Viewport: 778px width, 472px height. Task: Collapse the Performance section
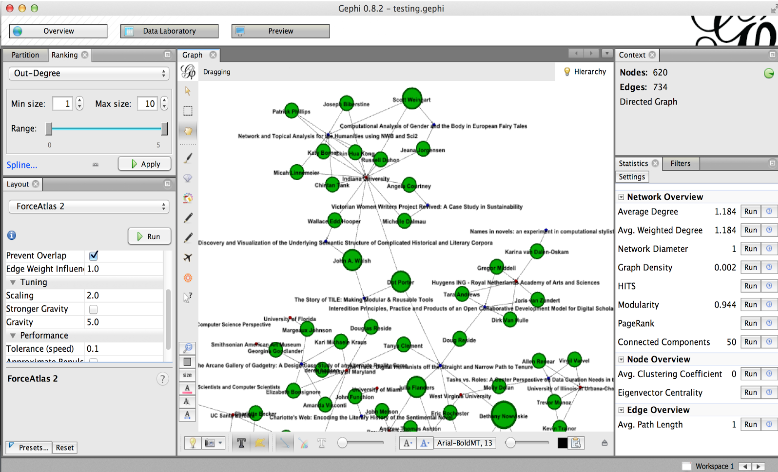13,336
